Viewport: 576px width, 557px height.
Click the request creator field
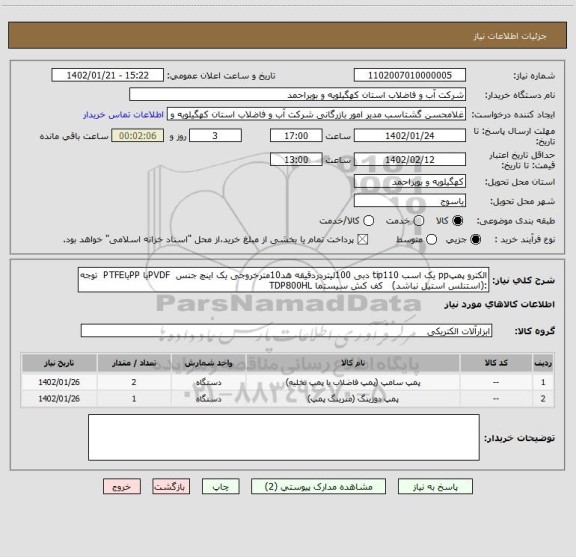pyautogui.click(x=316, y=114)
